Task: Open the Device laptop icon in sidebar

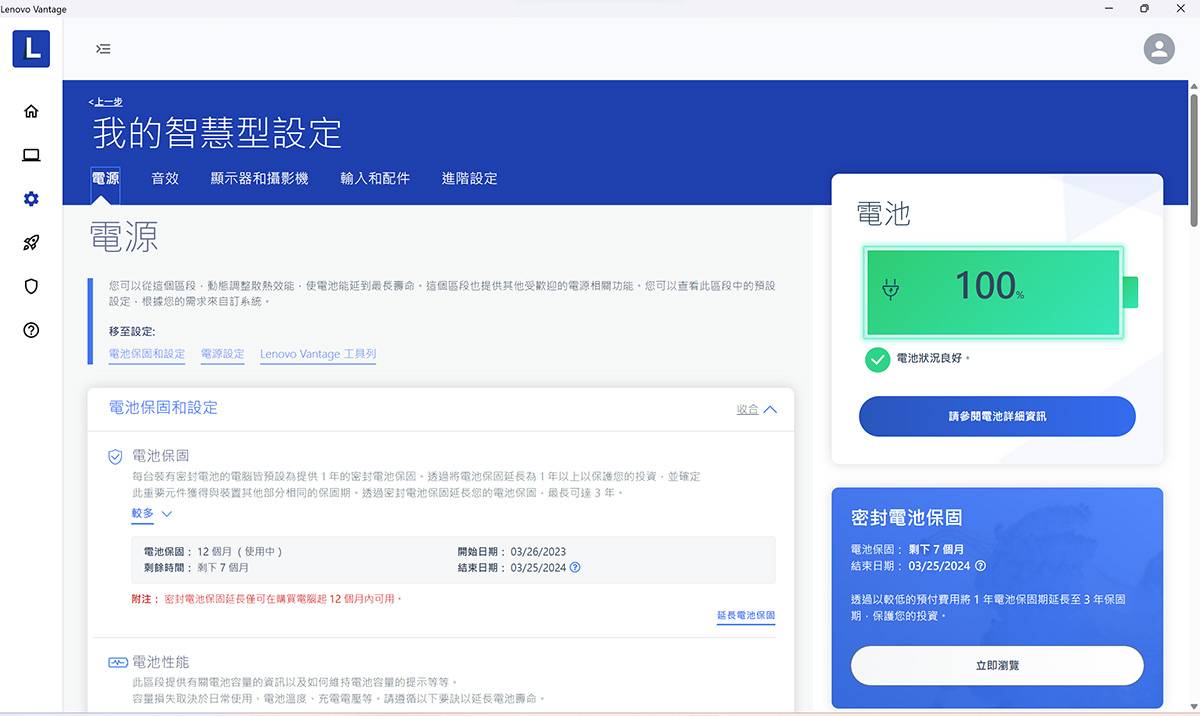Action: (31, 155)
